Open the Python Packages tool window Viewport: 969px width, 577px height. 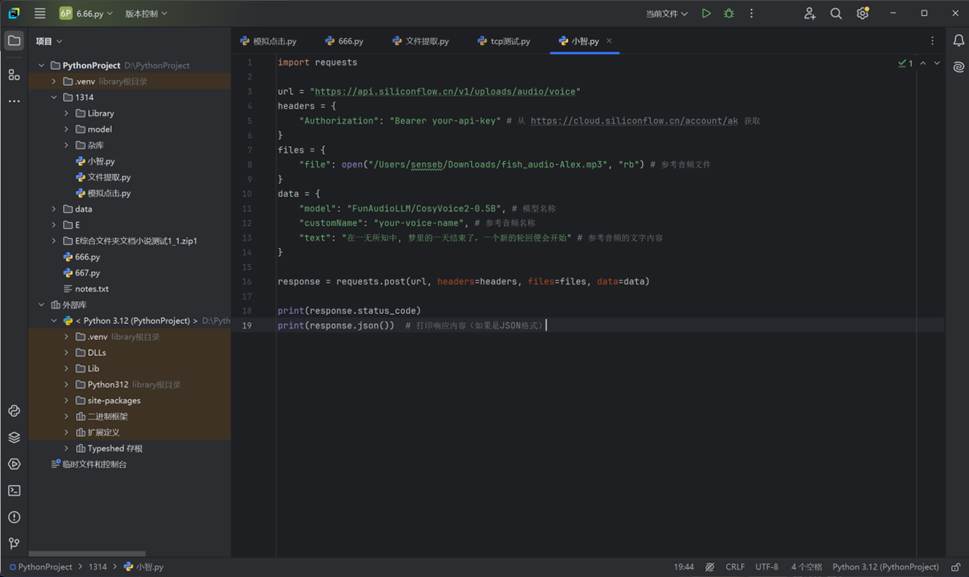point(14,437)
